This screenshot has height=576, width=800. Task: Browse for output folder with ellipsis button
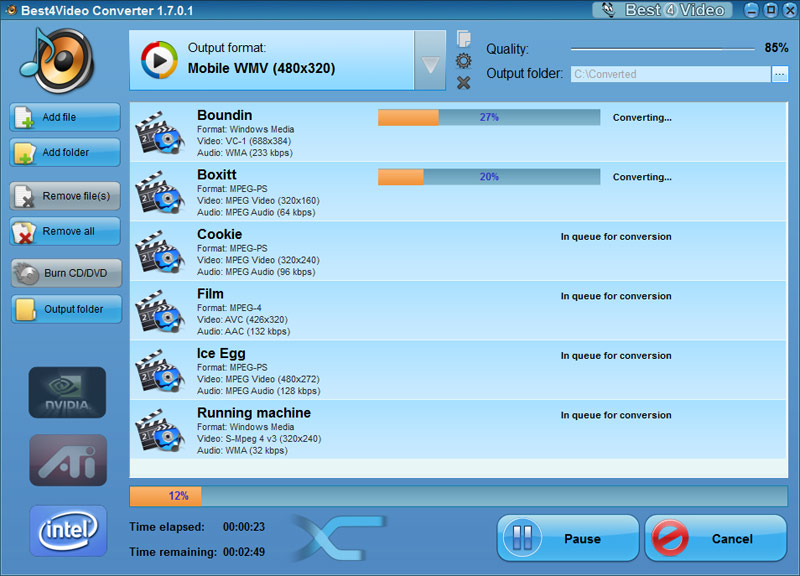(x=779, y=74)
